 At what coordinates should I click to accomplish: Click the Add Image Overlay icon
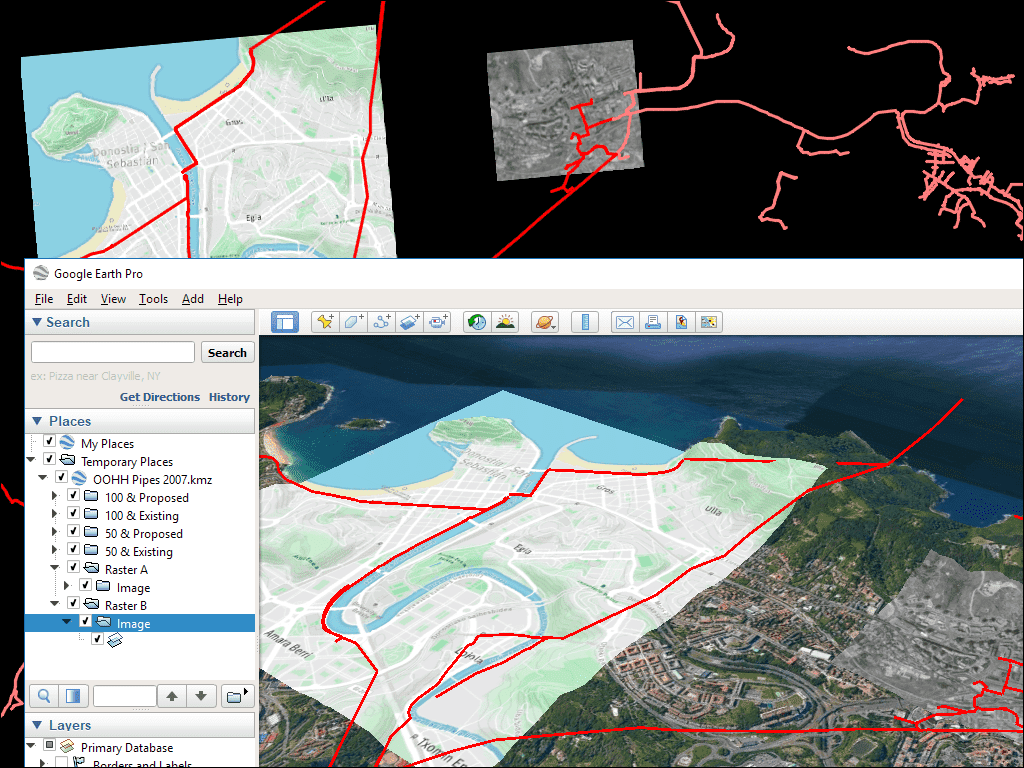409,322
